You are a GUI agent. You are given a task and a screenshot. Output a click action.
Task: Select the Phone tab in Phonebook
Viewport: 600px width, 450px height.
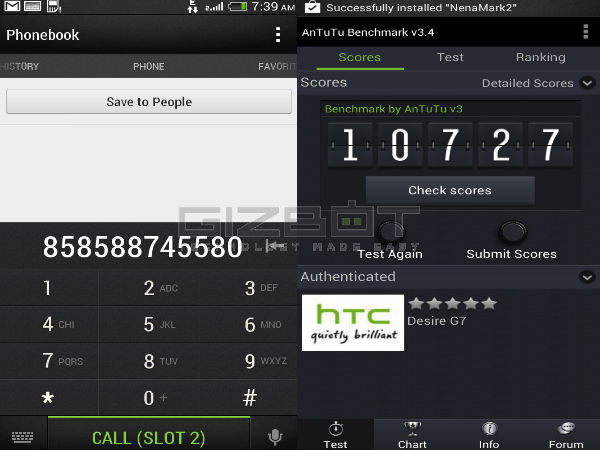pos(149,67)
